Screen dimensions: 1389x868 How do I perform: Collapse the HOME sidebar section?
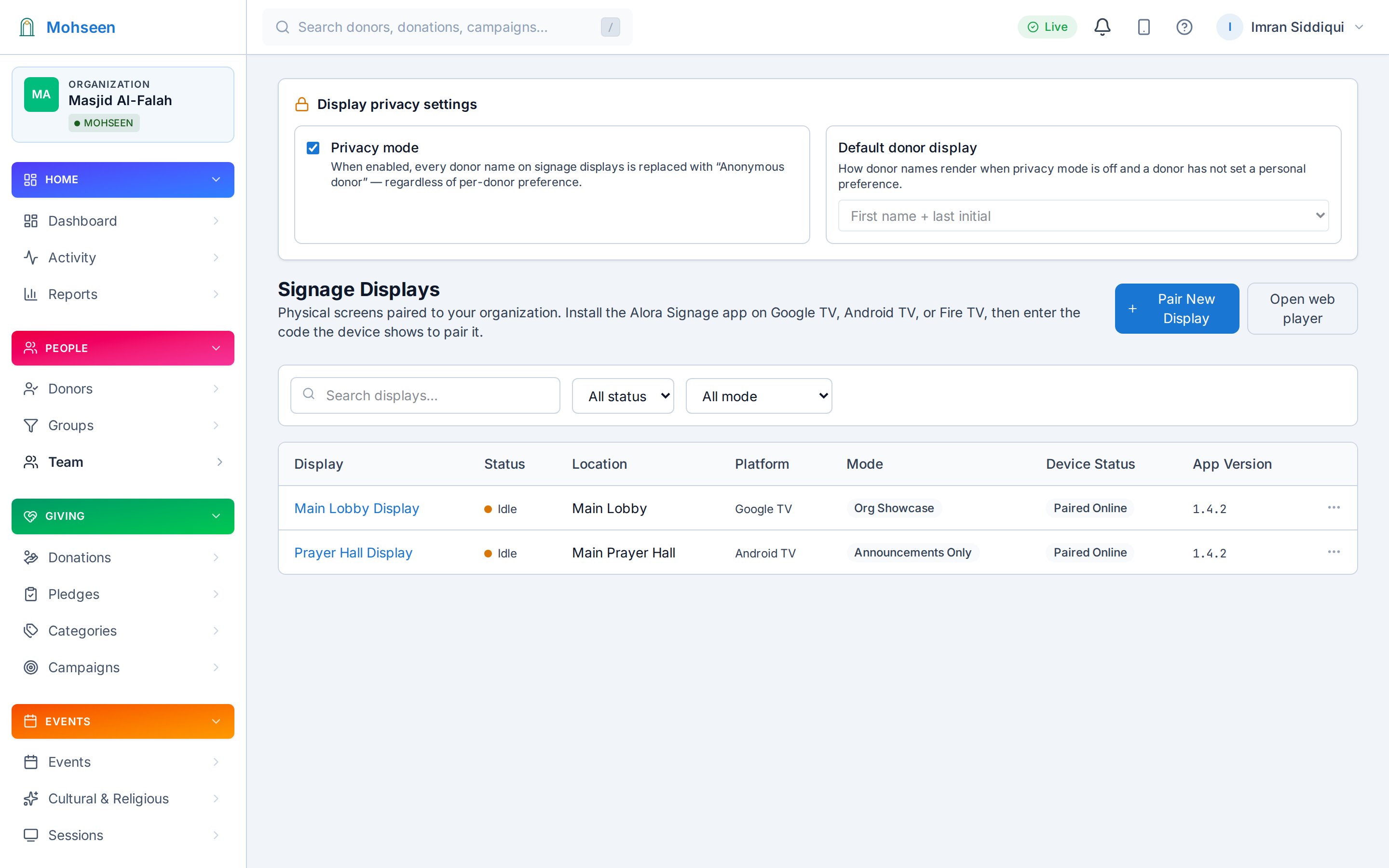tap(123, 180)
